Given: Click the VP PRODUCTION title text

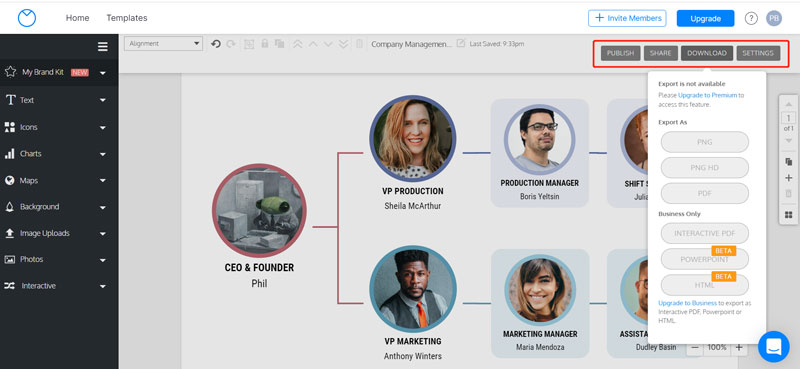Looking at the screenshot, I should (x=413, y=191).
